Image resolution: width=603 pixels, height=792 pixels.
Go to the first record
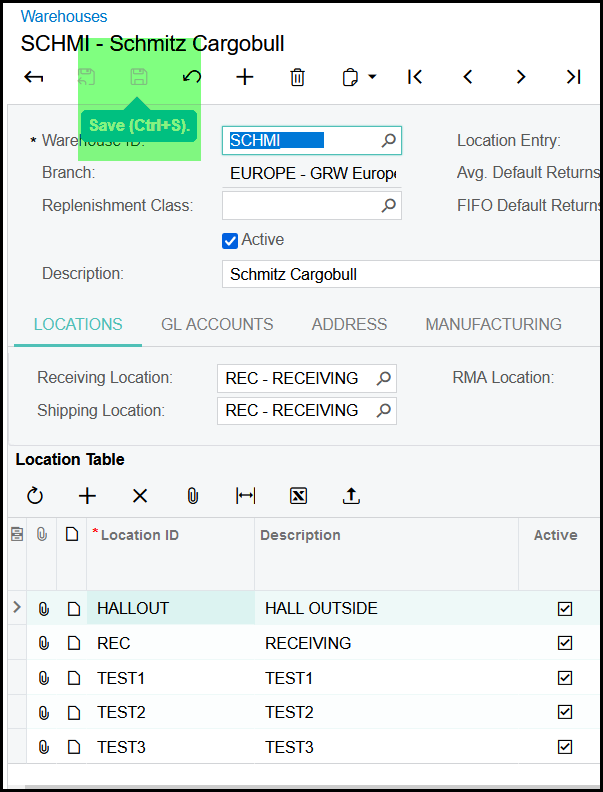(x=415, y=77)
